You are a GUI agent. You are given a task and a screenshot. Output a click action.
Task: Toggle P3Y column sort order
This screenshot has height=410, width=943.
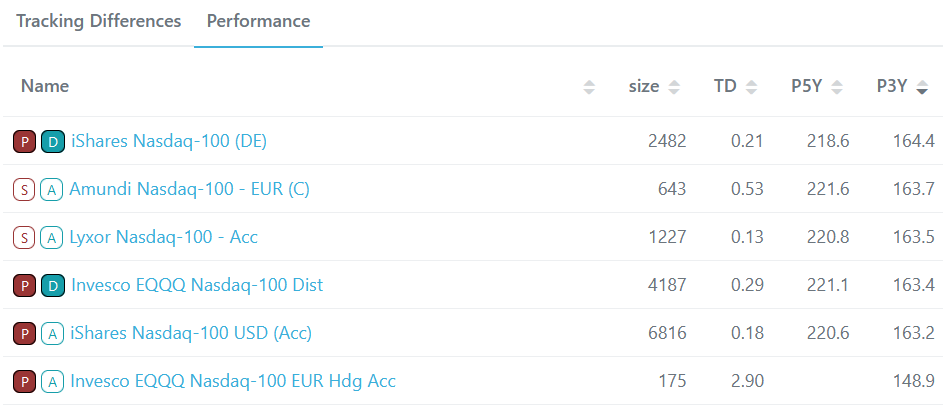pos(922,87)
